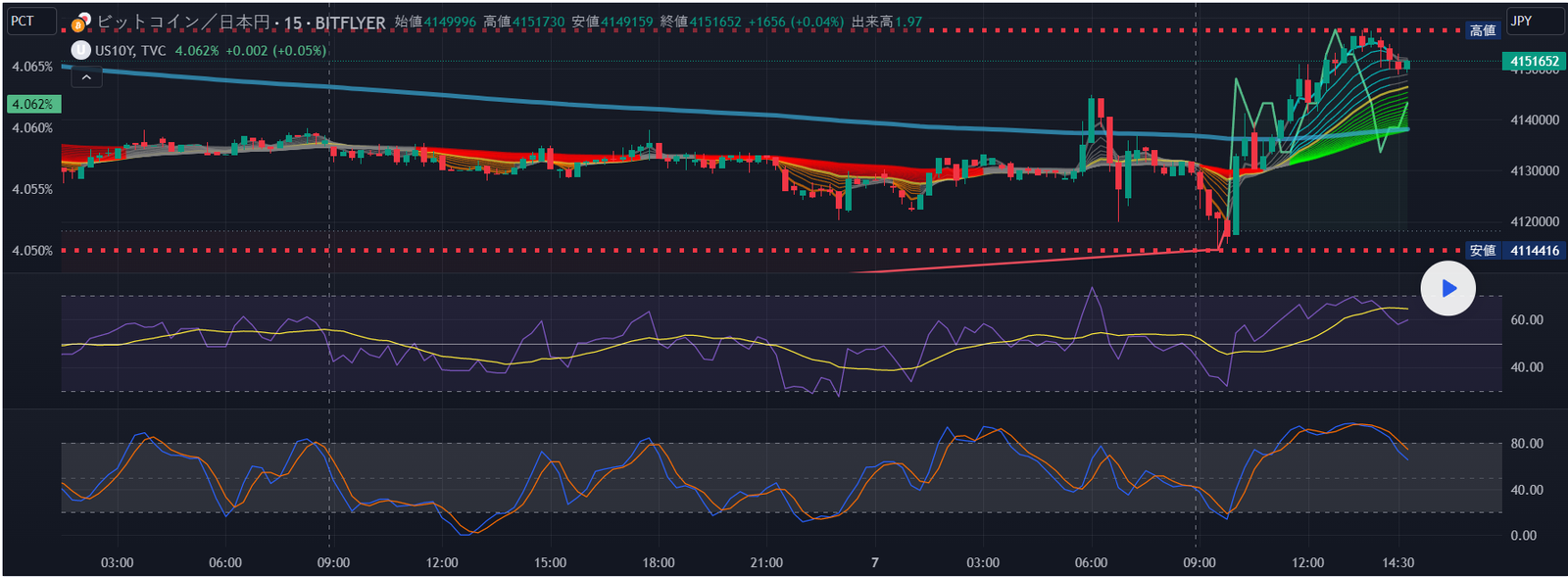Click the 60.00 level on RSI scale
Image resolution: width=1568 pixels, height=577 pixels.
pyautogui.click(x=1527, y=319)
